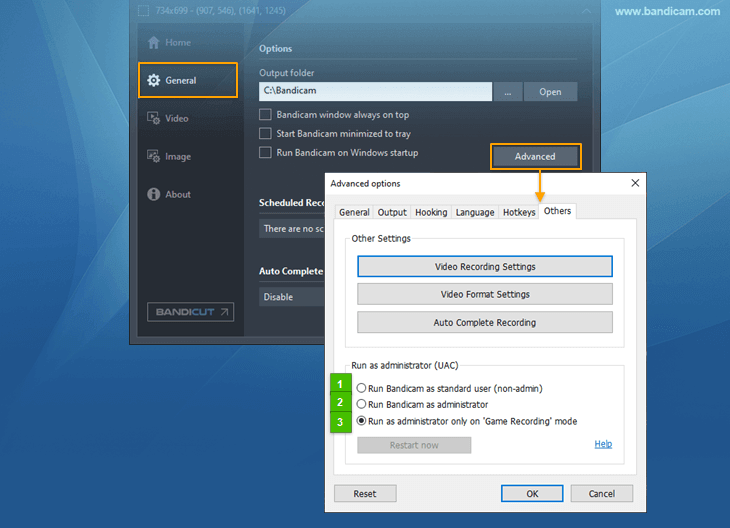Image resolution: width=730 pixels, height=528 pixels.
Task: Switch to the General tab in Advanced options
Action: click(x=354, y=212)
